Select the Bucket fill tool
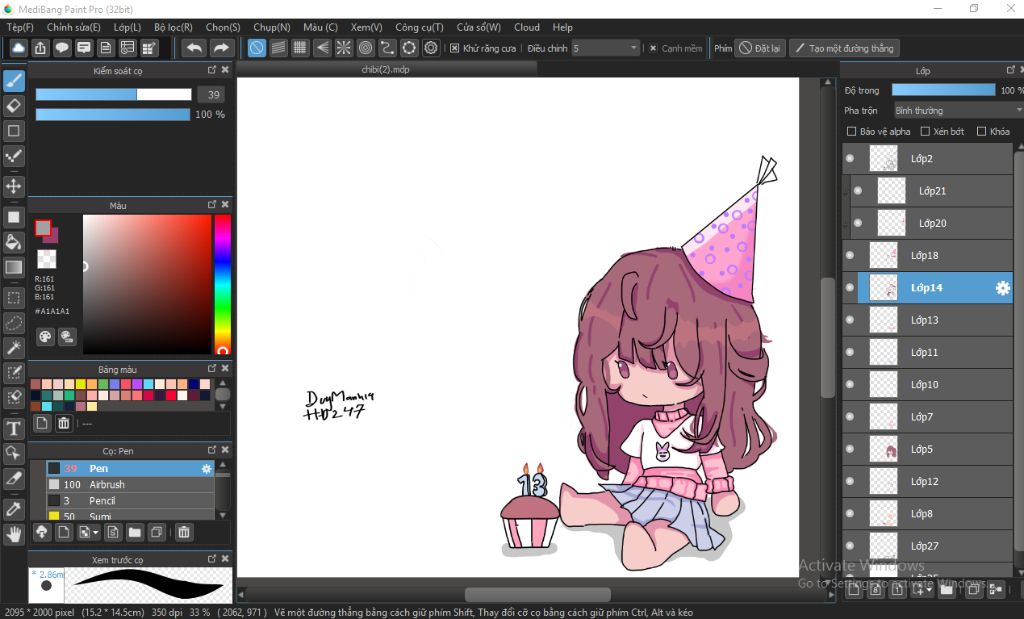Viewport: 1024px width, 619px height. 14,242
